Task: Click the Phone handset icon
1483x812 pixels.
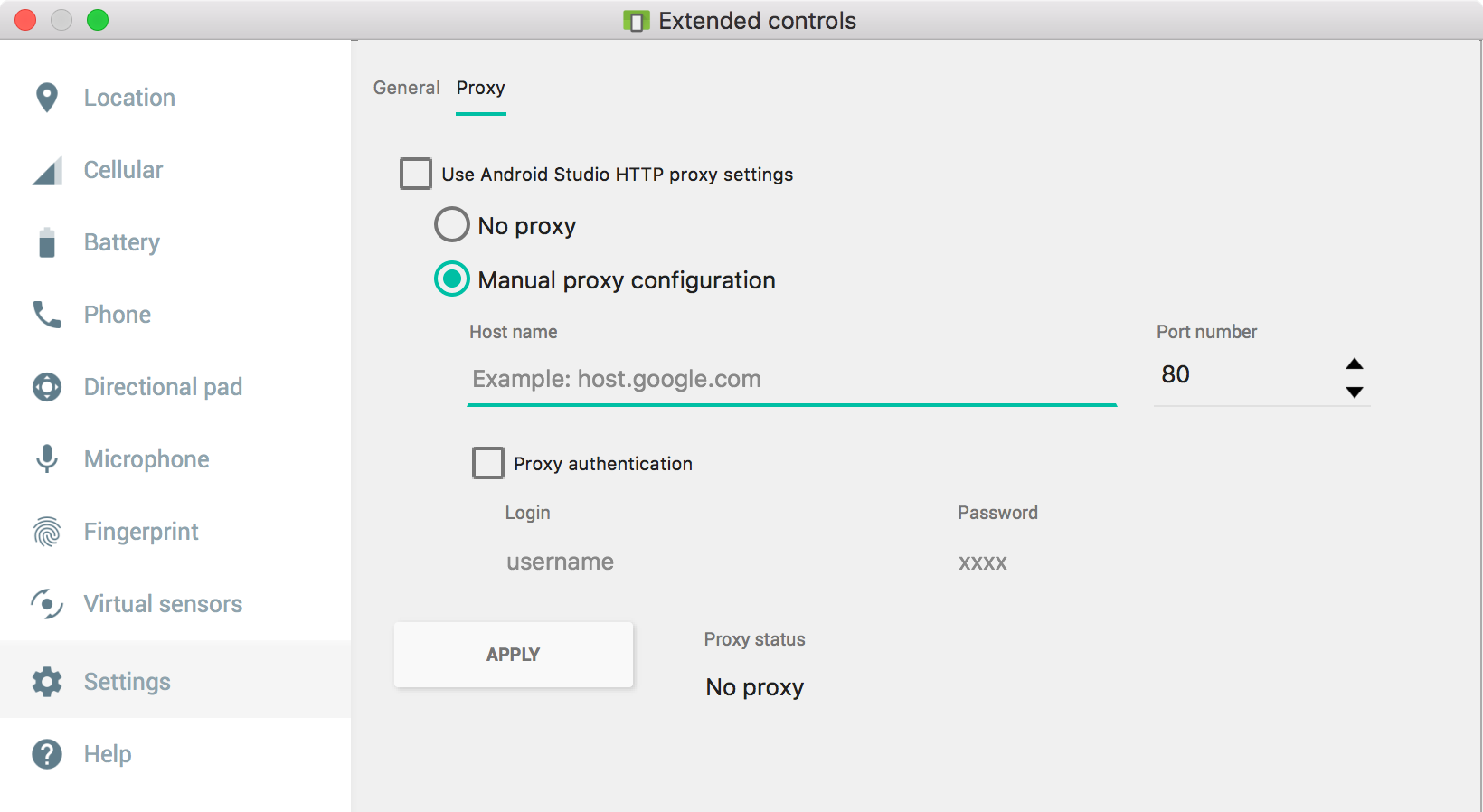Action: click(47, 315)
